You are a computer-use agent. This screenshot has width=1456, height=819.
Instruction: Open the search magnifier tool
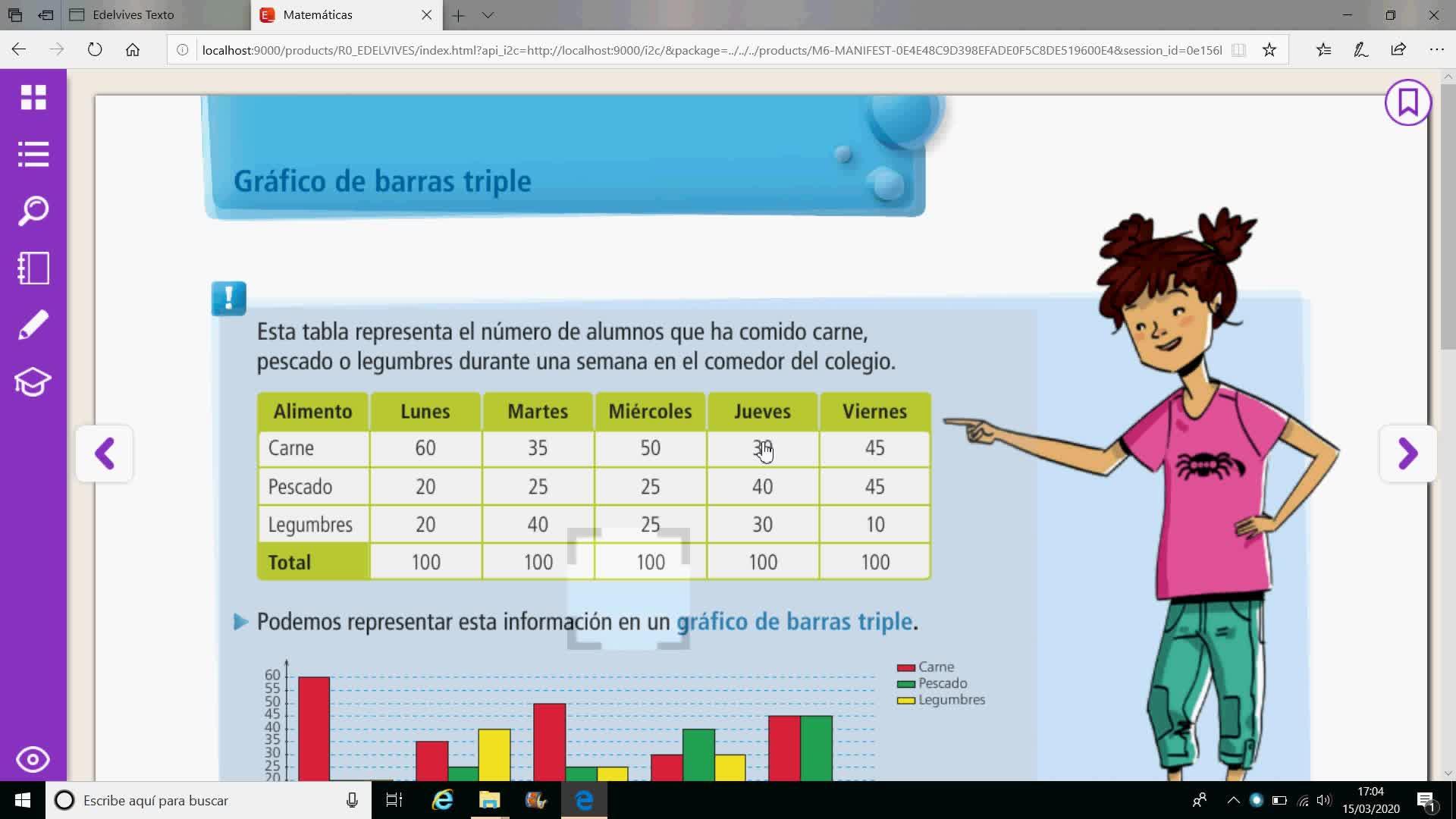33,211
